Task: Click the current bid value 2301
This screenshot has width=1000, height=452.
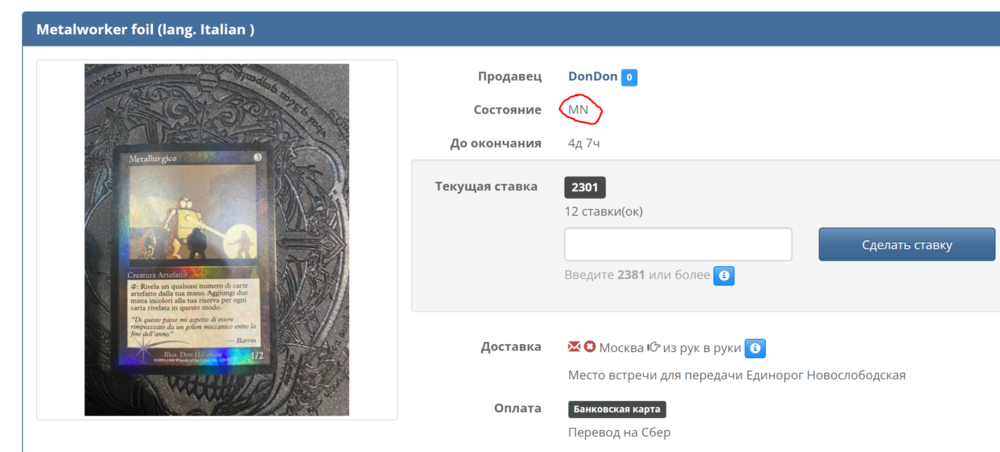Action: pos(585,187)
